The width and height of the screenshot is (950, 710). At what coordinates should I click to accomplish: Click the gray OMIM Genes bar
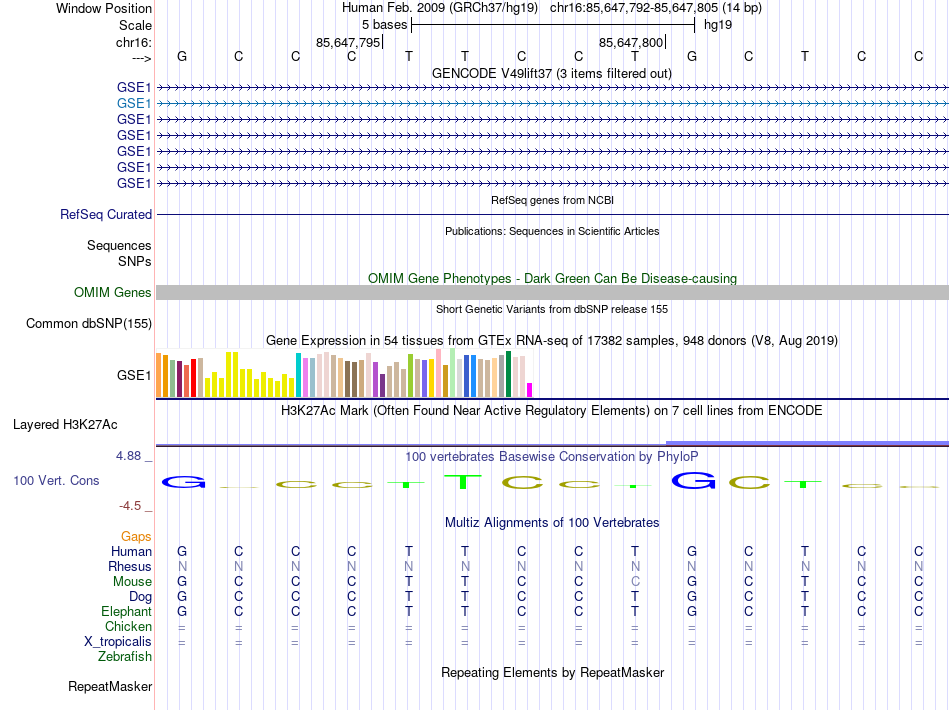552,293
